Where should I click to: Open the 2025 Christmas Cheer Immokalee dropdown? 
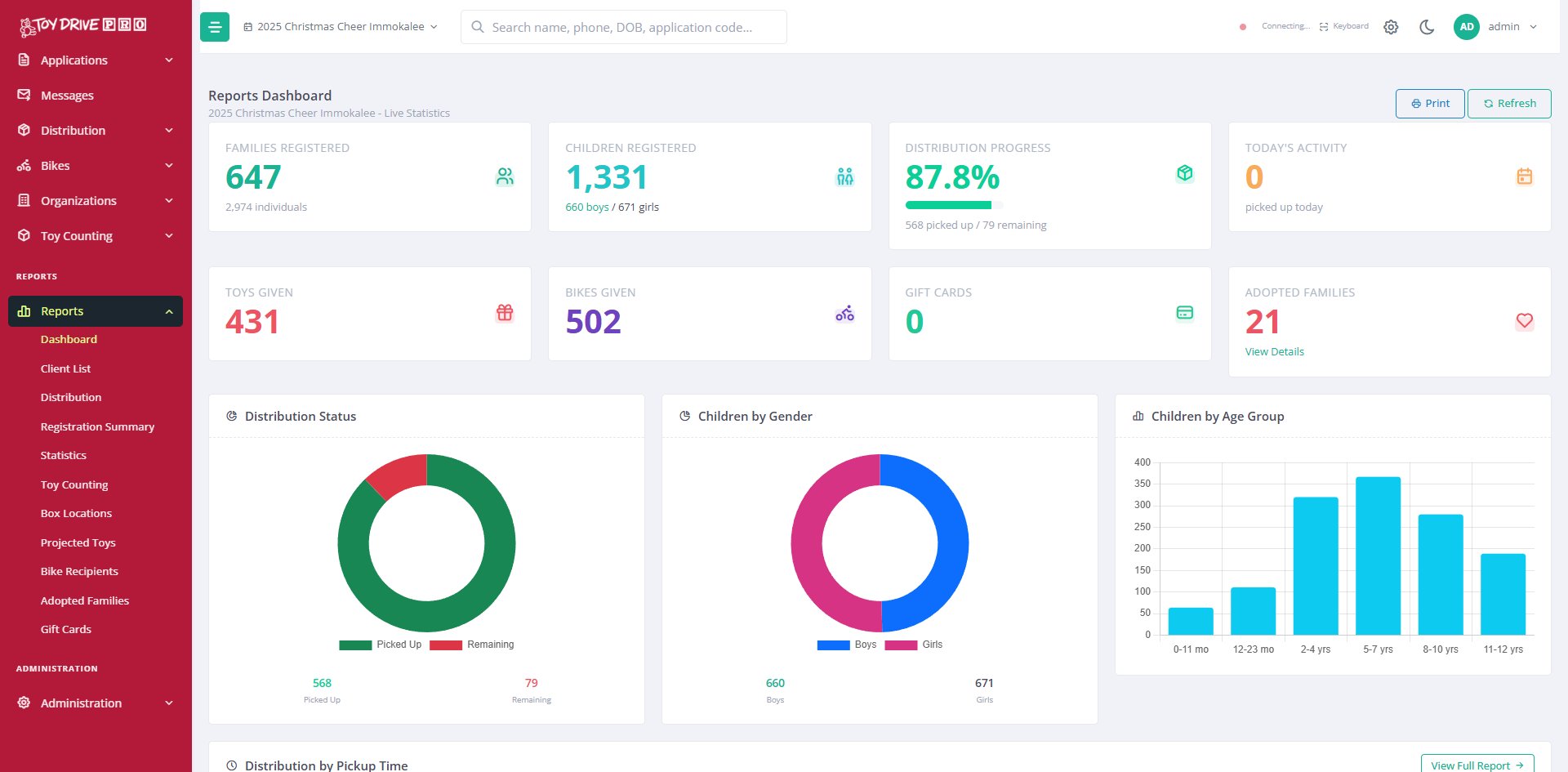click(341, 27)
